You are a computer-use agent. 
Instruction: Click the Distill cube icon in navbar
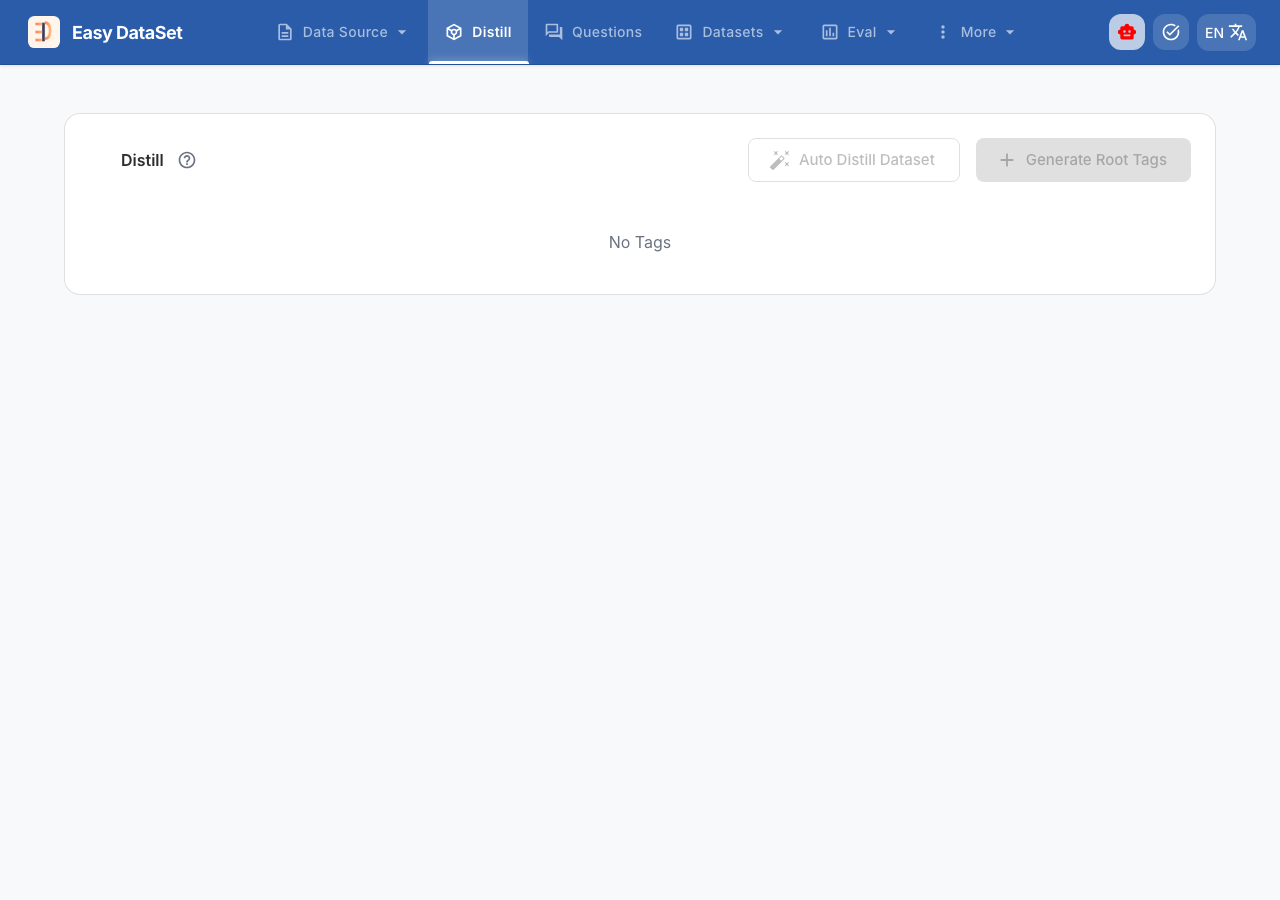coord(454,32)
